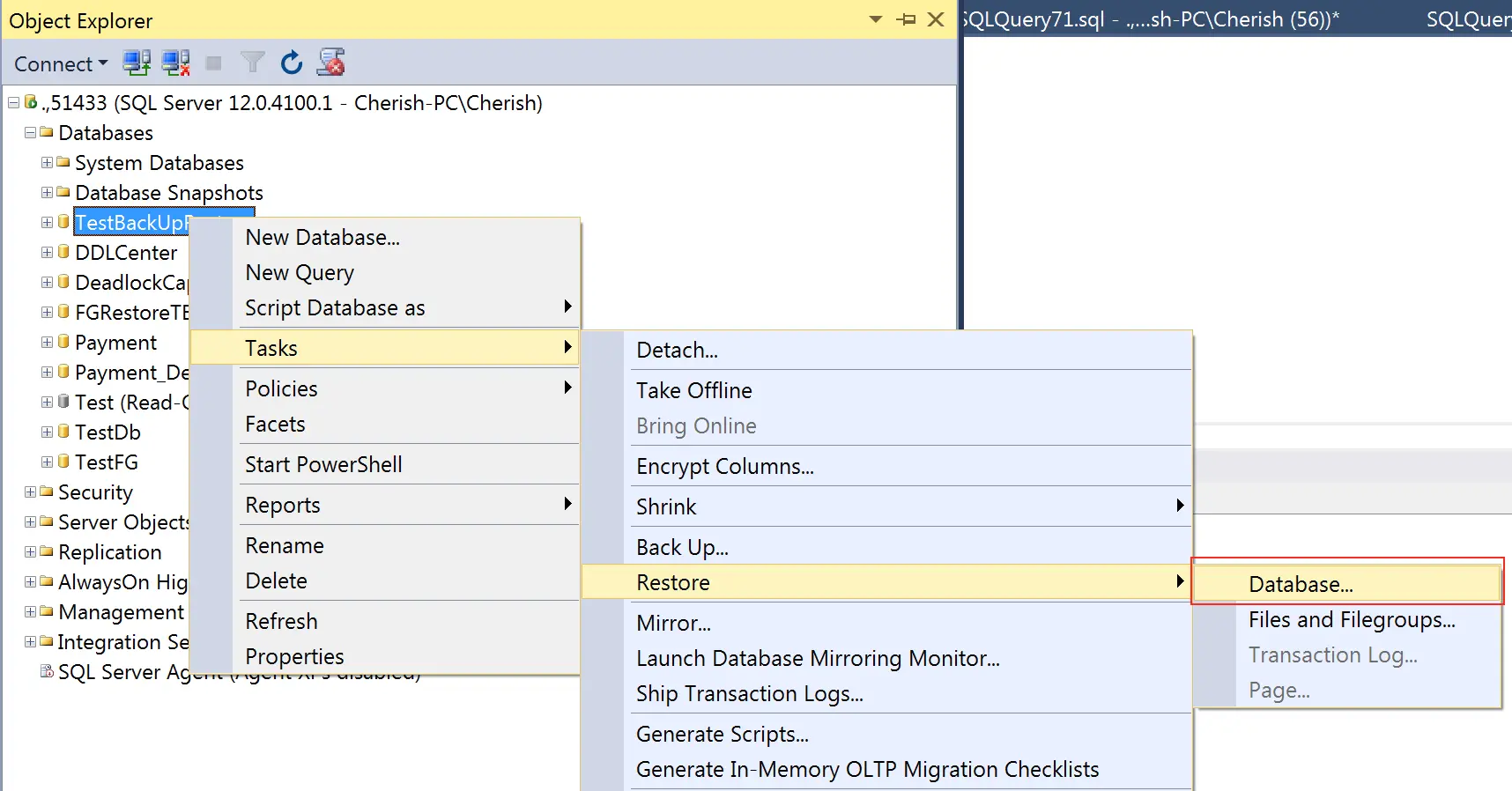Click the Connect Object Explorer icon

[136, 63]
